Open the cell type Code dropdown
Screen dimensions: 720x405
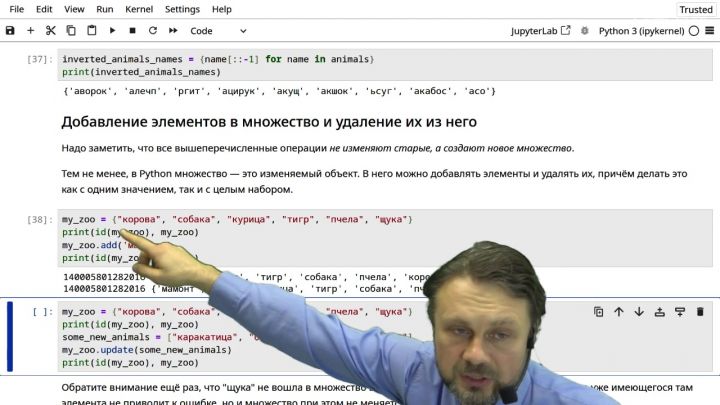pyautogui.click(x=219, y=31)
